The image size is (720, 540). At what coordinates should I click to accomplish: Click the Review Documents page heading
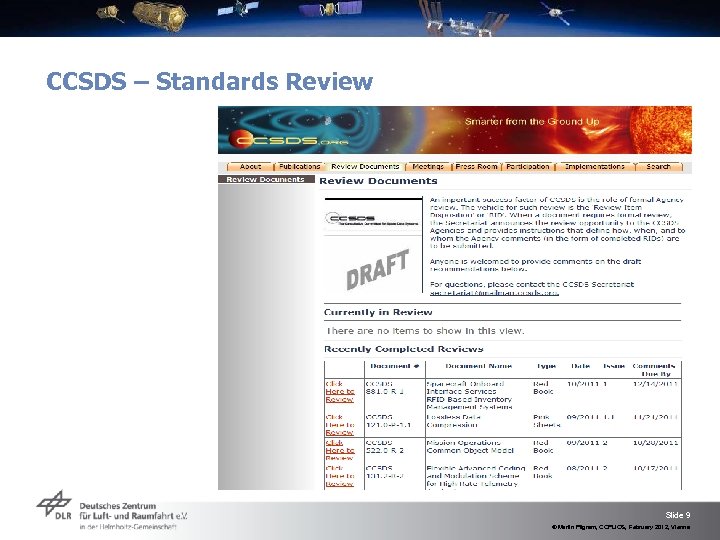coord(378,181)
